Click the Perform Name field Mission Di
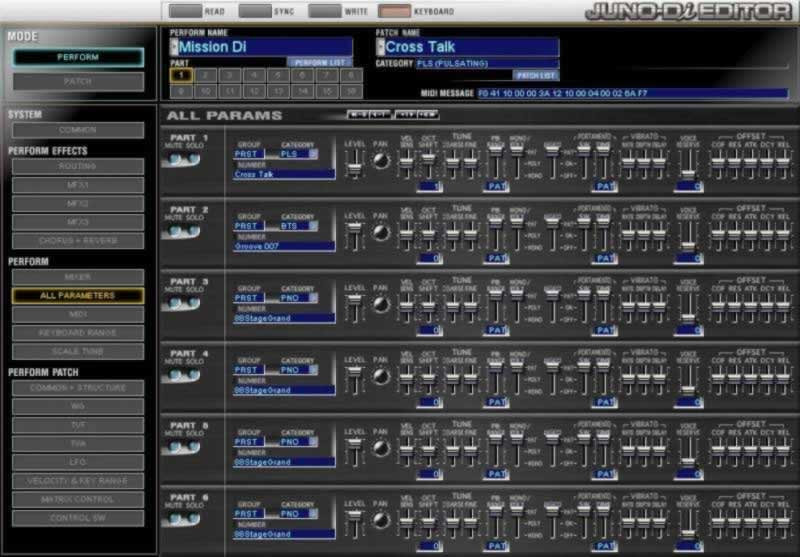This screenshot has width=800, height=557. (x=263, y=46)
